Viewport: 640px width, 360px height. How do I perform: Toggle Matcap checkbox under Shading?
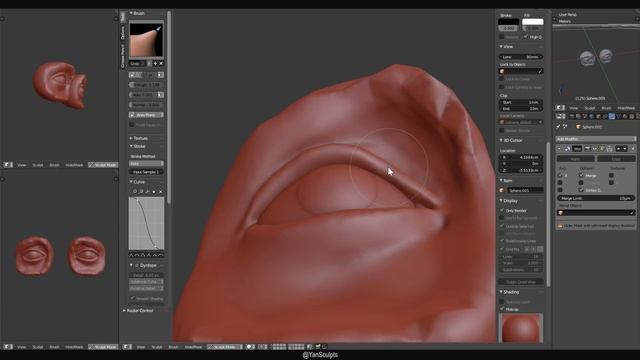[502, 309]
